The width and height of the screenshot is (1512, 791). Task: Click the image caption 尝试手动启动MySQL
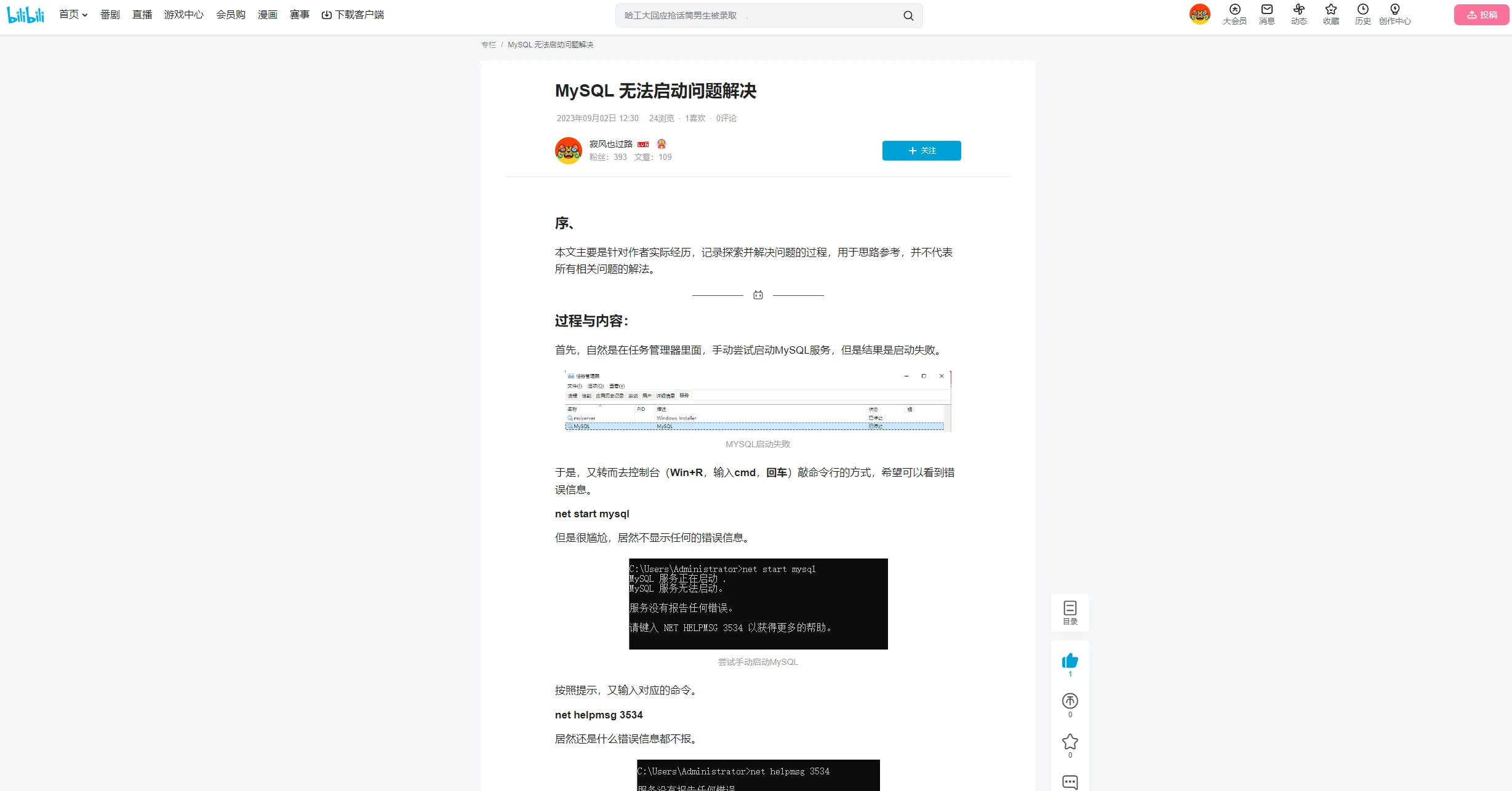(x=758, y=662)
